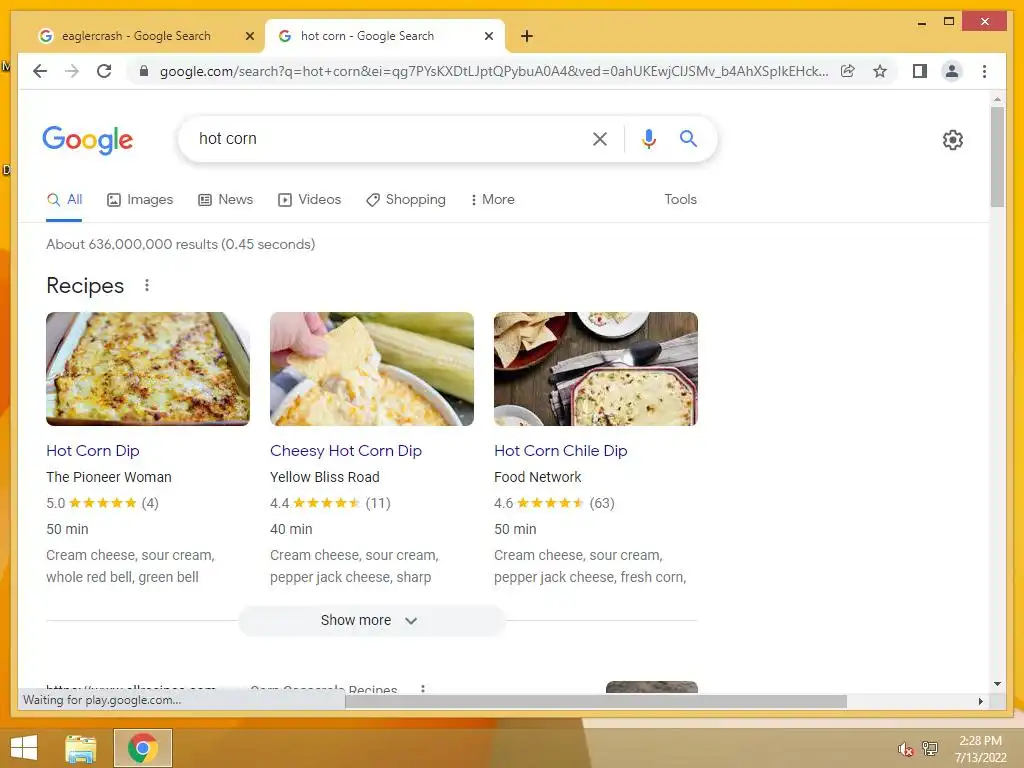This screenshot has height=768, width=1024.
Task: Click the horizontal scroll right arrow
Action: [x=981, y=701]
